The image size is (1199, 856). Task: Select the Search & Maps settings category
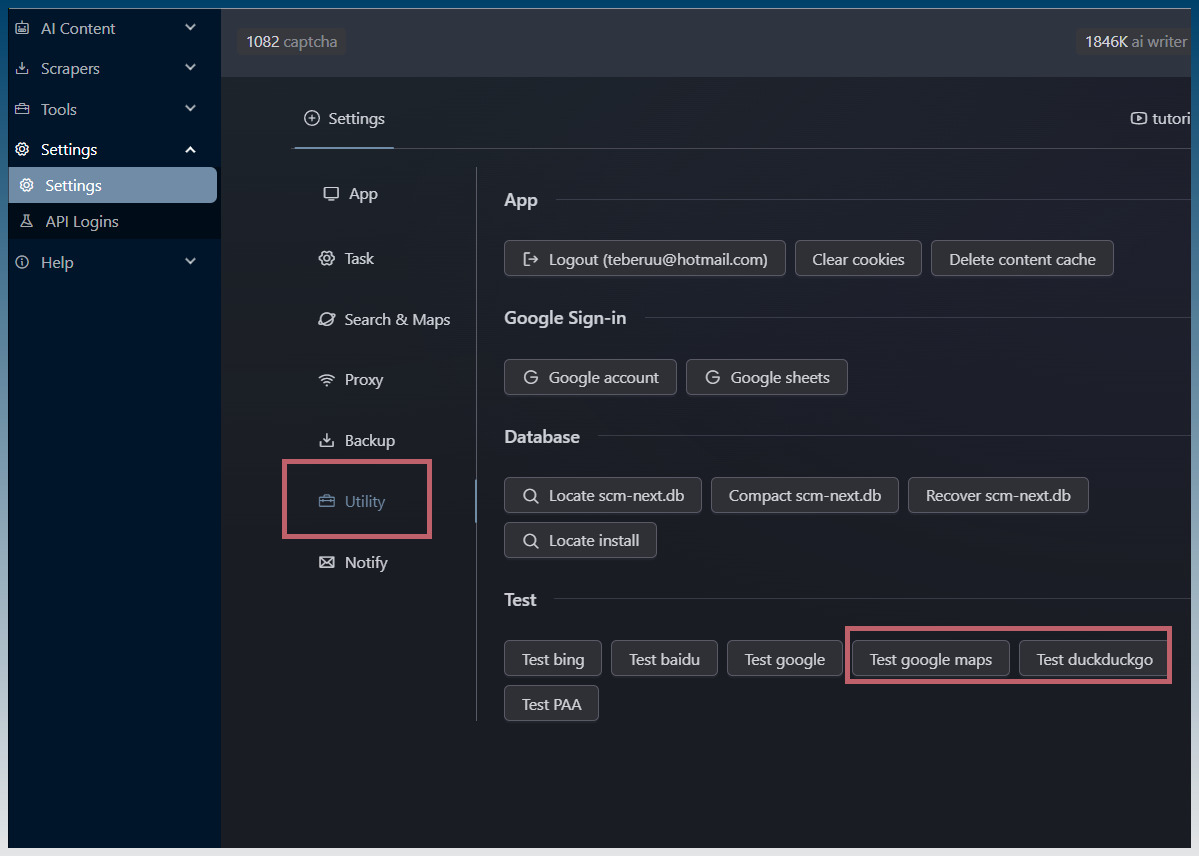tap(396, 320)
